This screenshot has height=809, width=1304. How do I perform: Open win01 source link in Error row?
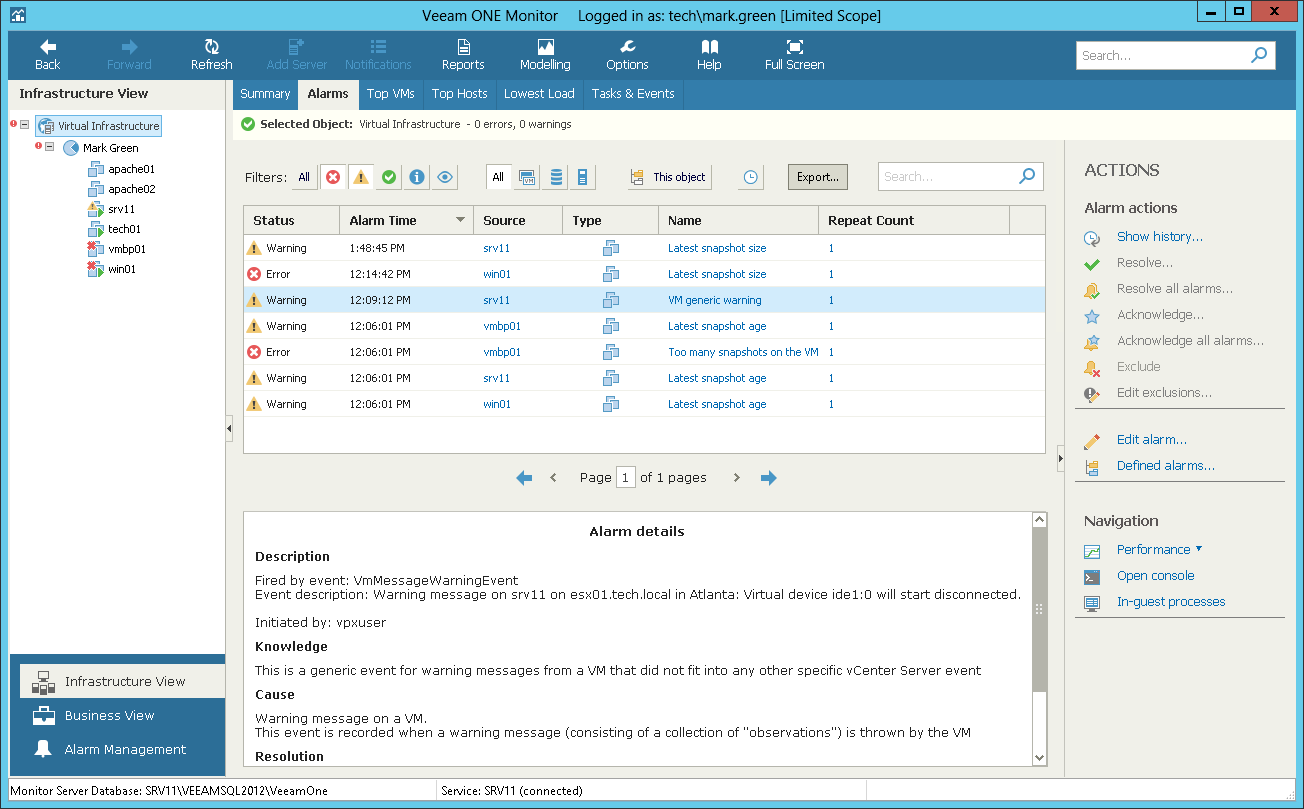tap(497, 274)
